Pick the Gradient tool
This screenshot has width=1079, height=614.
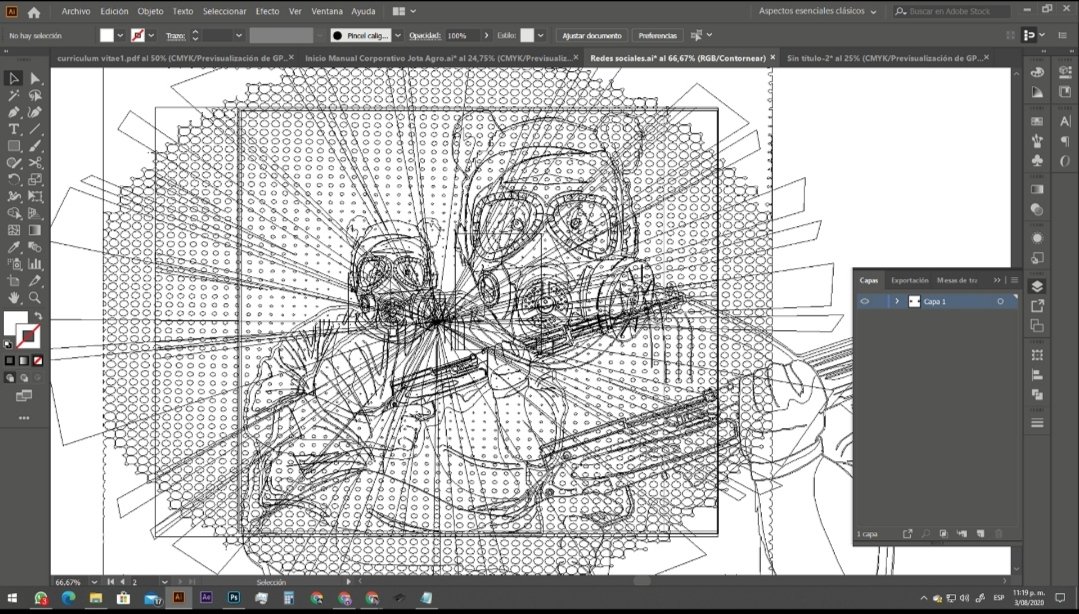click(x=35, y=231)
